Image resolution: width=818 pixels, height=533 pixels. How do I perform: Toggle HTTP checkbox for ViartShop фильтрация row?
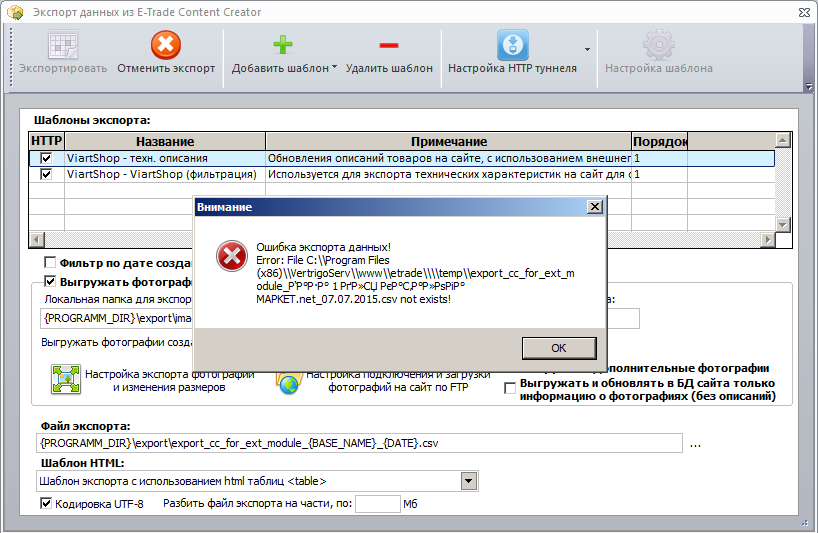click(46, 174)
